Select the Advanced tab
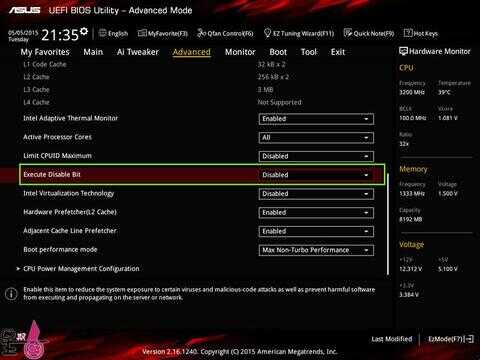480x360 pixels. 191,52
